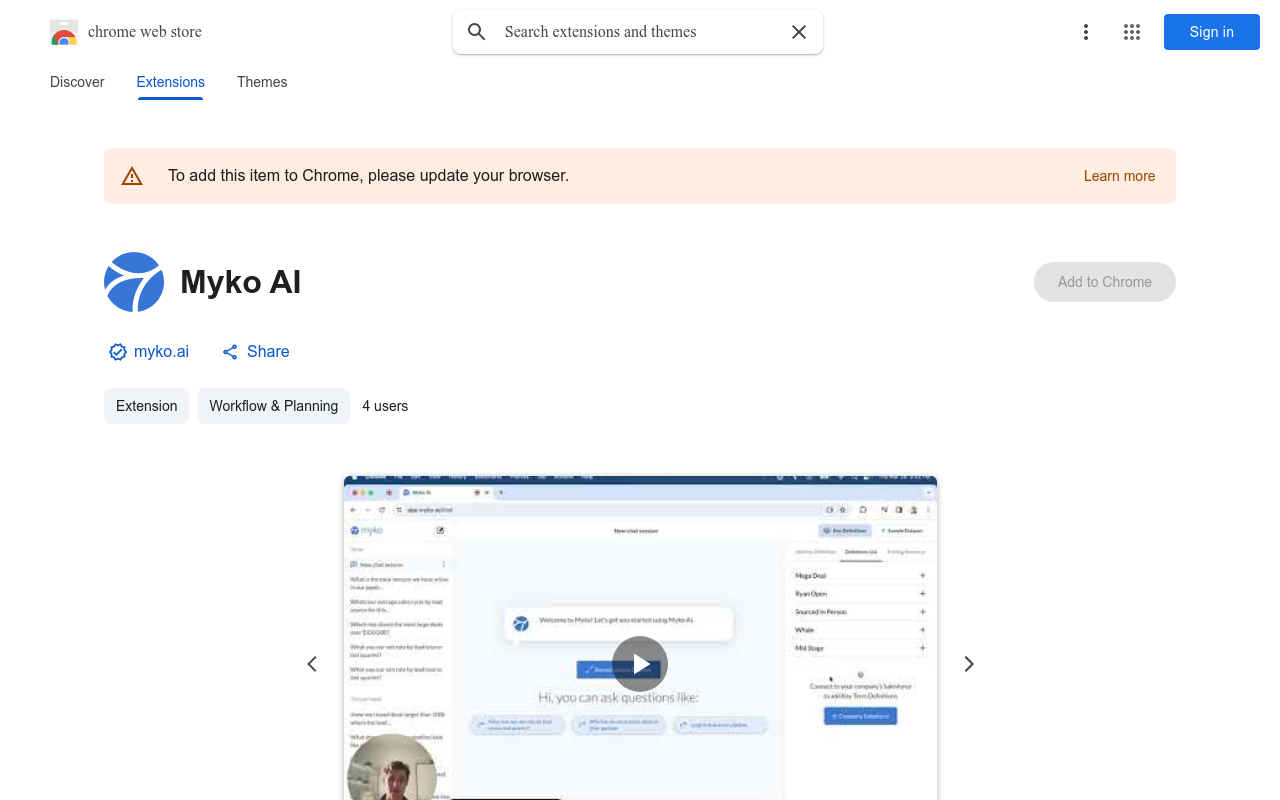1280x800 pixels.
Task: Go to next screenshot with right arrow
Action: pyautogui.click(x=968, y=664)
